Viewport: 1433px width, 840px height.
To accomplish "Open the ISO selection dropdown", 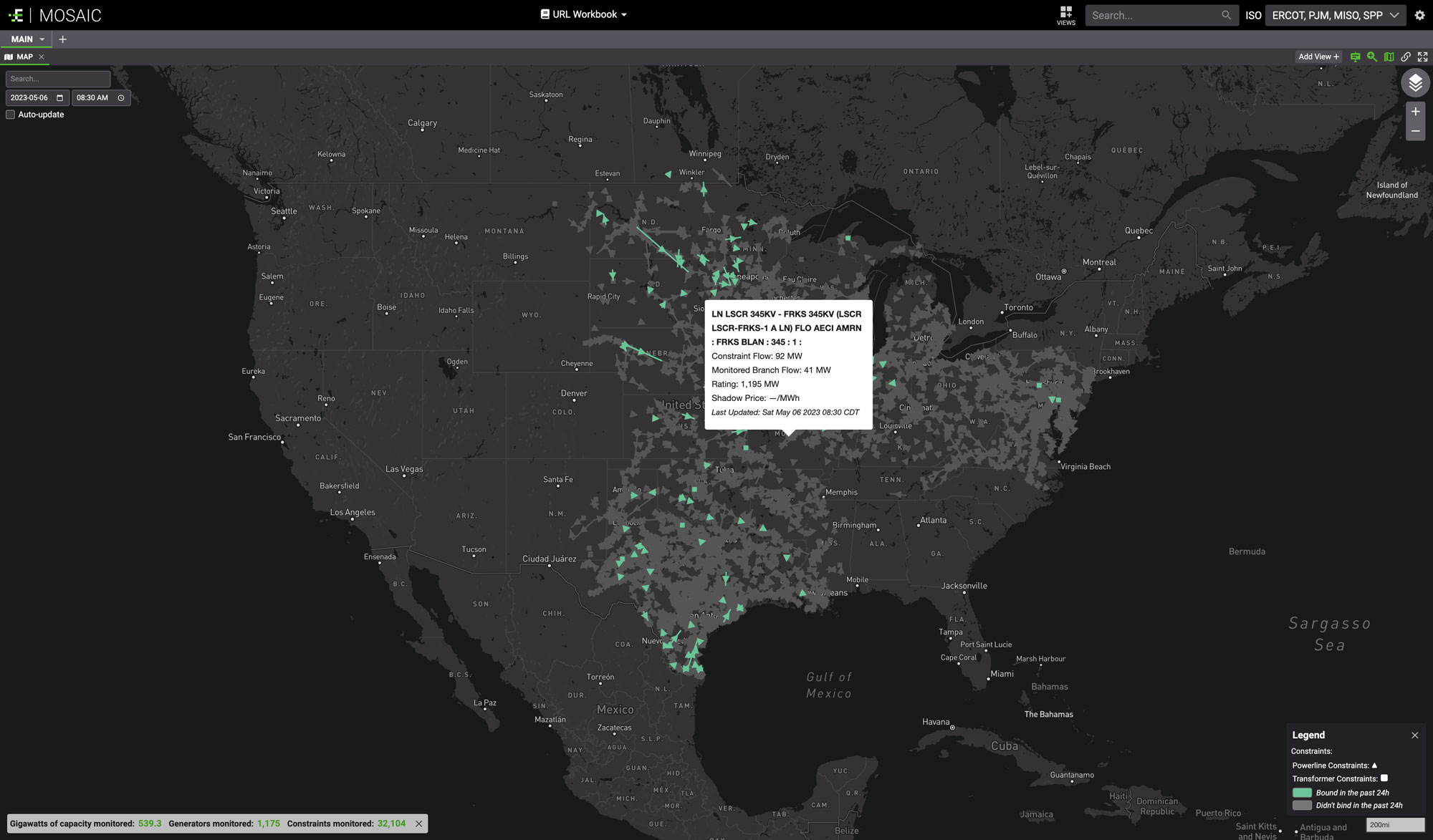I will [x=1335, y=15].
